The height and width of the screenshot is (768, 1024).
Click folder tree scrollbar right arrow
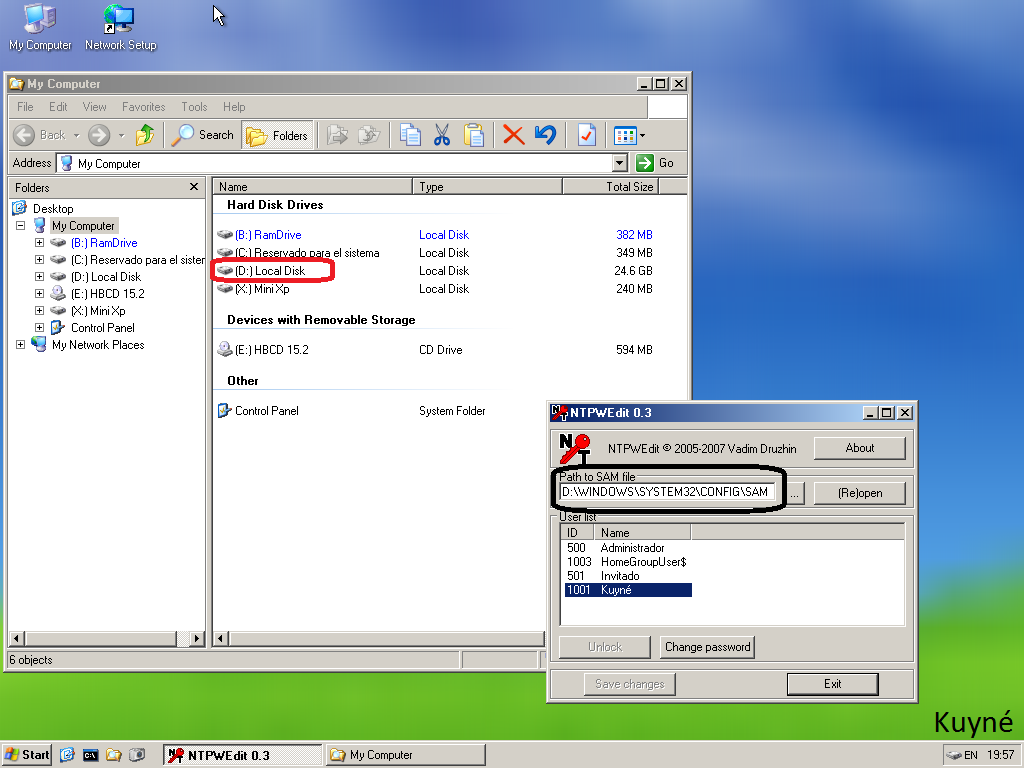click(197, 639)
